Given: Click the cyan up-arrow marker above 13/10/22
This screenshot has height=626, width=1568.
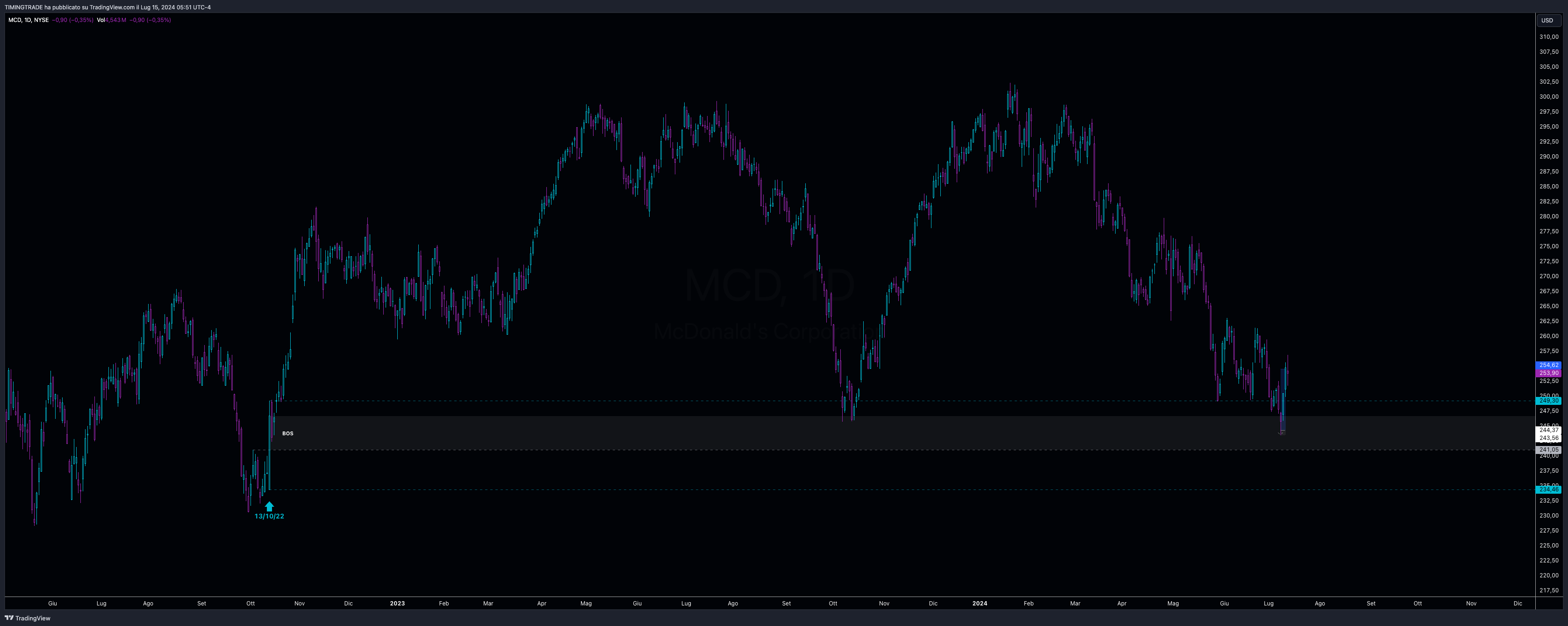Looking at the screenshot, I should point(269,506).
